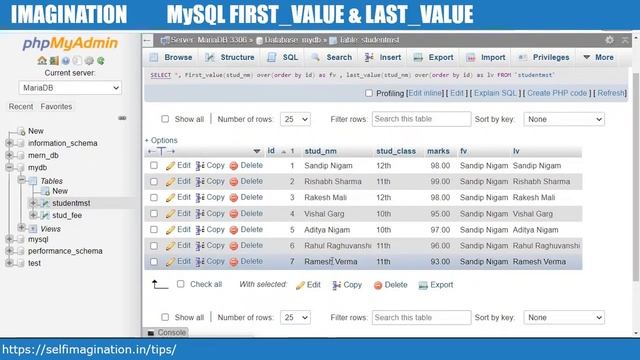The width and height of the screenshot is (640, 360).
Task: Check the top Show all checkbox
Action: click(165, 119)
